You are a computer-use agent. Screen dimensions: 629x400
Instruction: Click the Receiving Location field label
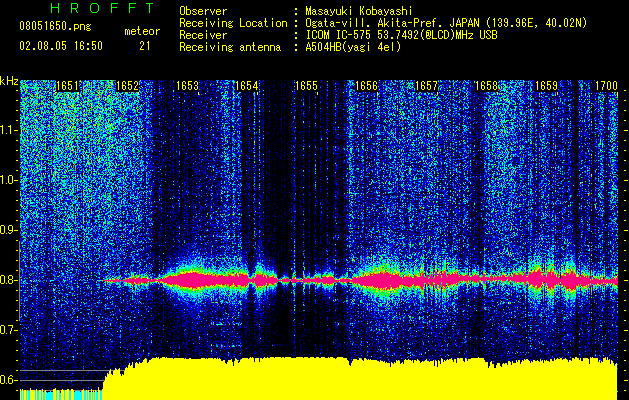[x=233, y=23]
